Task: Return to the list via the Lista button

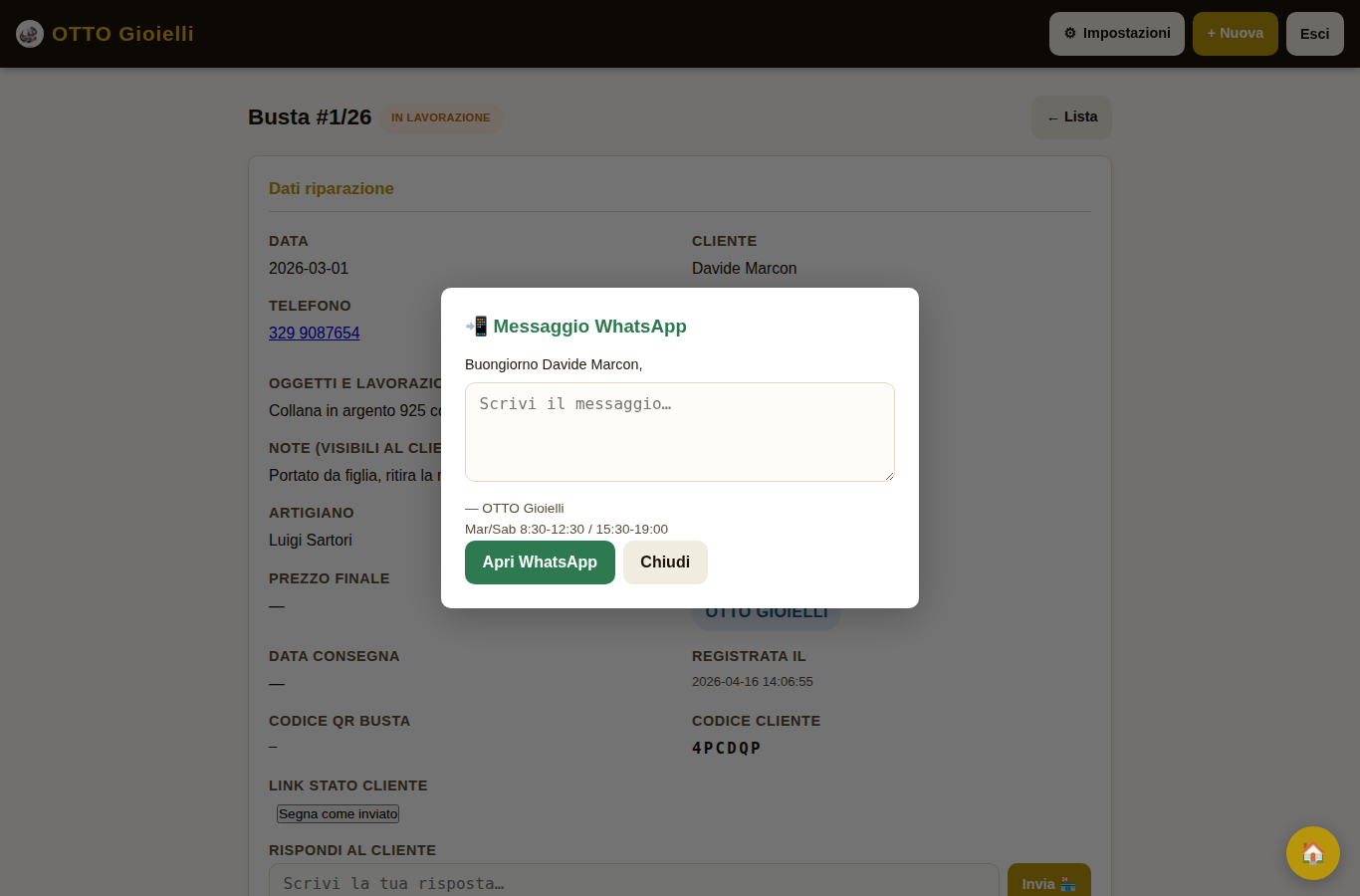Action: click(1071, 117)
